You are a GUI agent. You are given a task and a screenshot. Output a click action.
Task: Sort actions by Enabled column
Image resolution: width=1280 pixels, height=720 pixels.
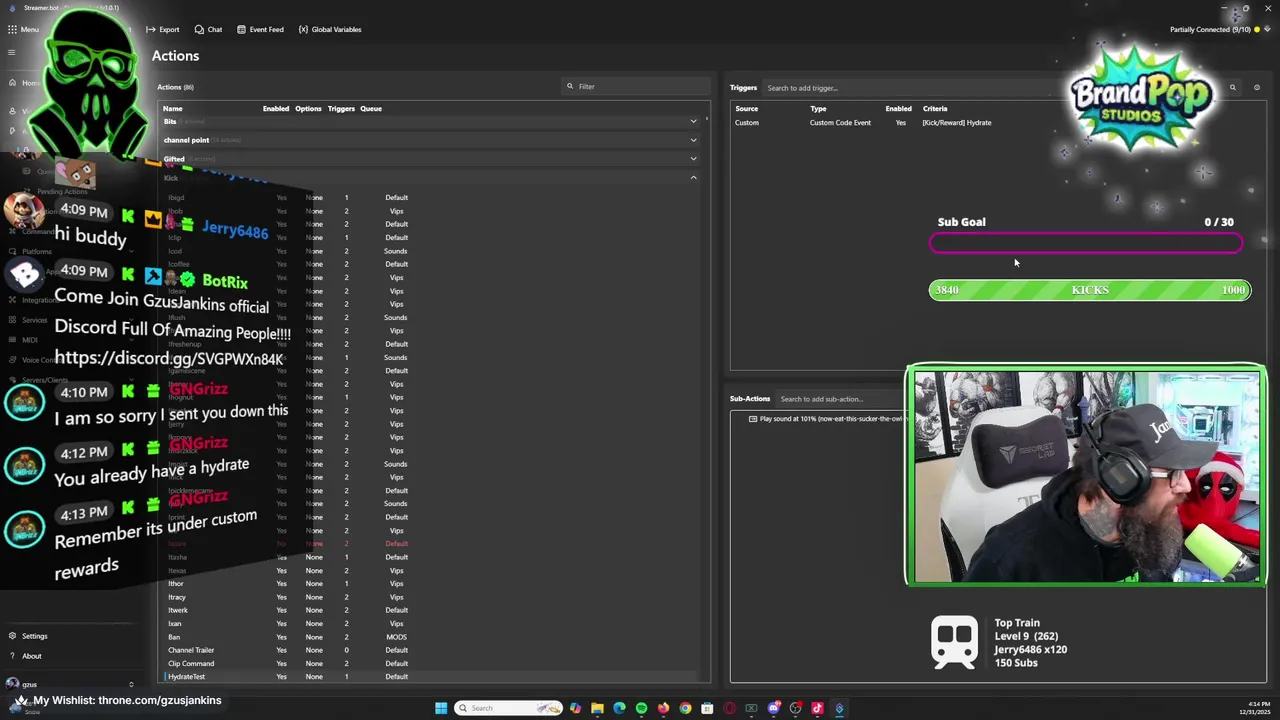pyautogui.click(x=276, y=108)
